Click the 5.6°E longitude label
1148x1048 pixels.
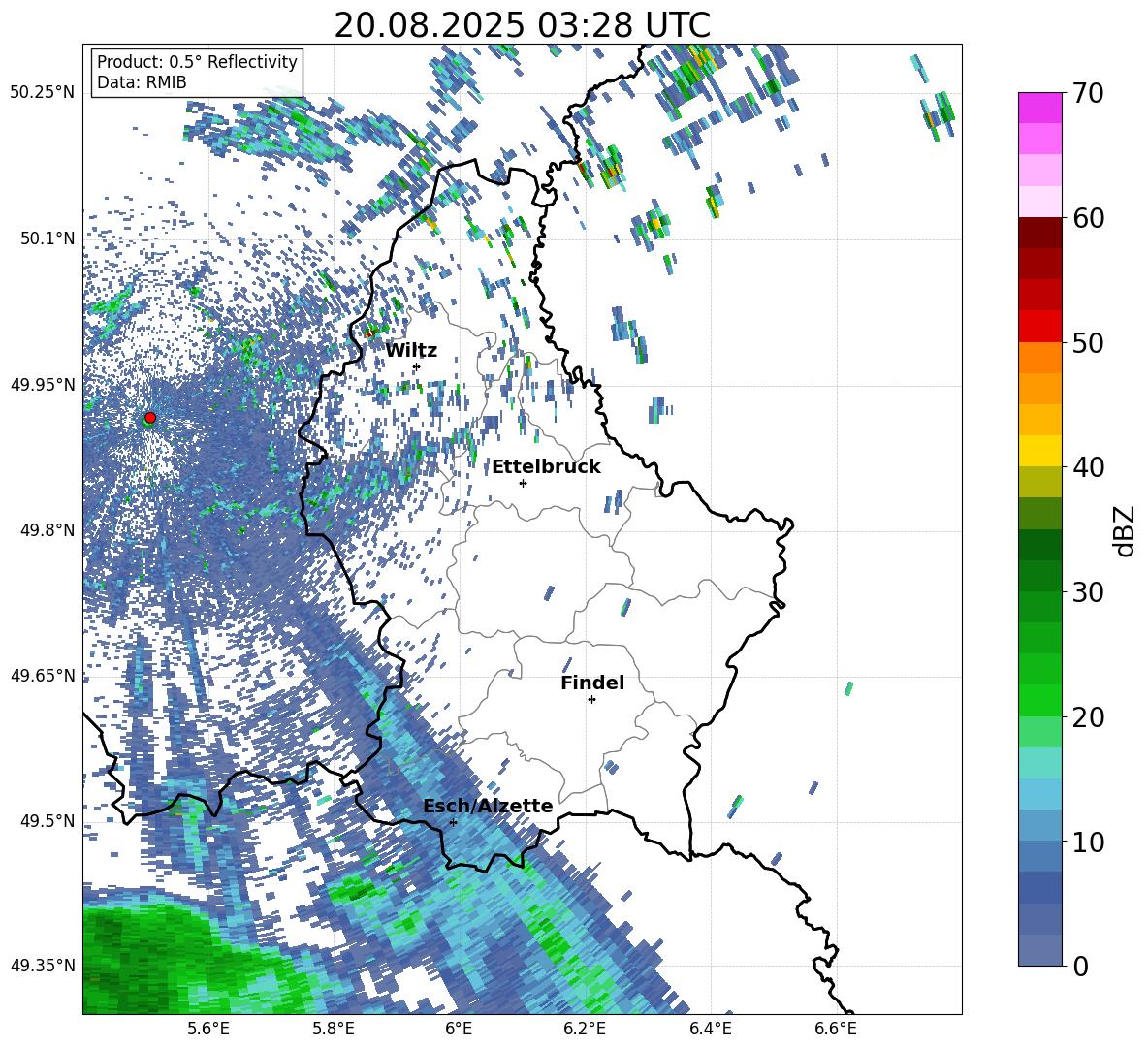click(x=208, y=1029)
